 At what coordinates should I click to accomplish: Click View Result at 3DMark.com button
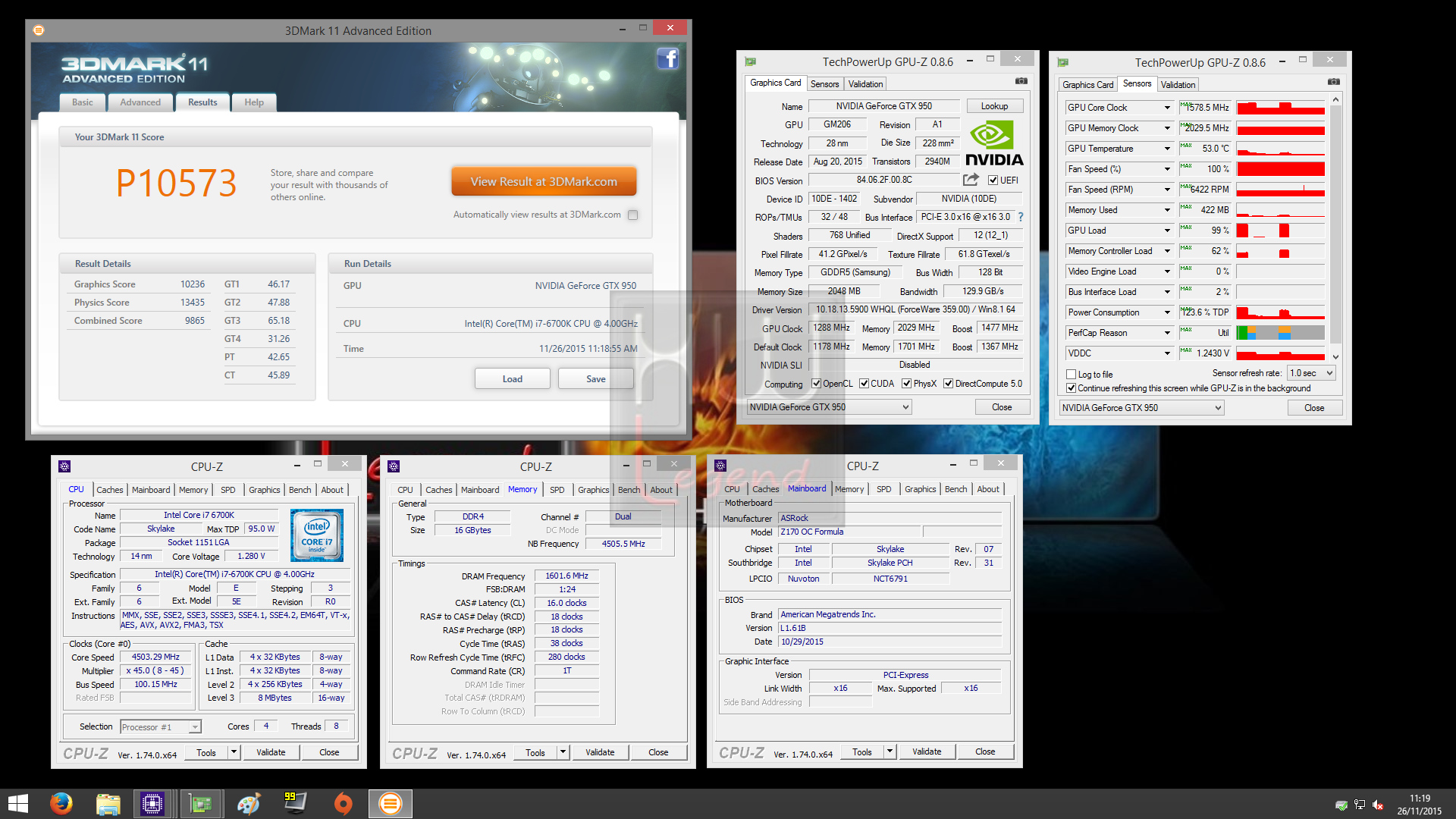(544, 182)
